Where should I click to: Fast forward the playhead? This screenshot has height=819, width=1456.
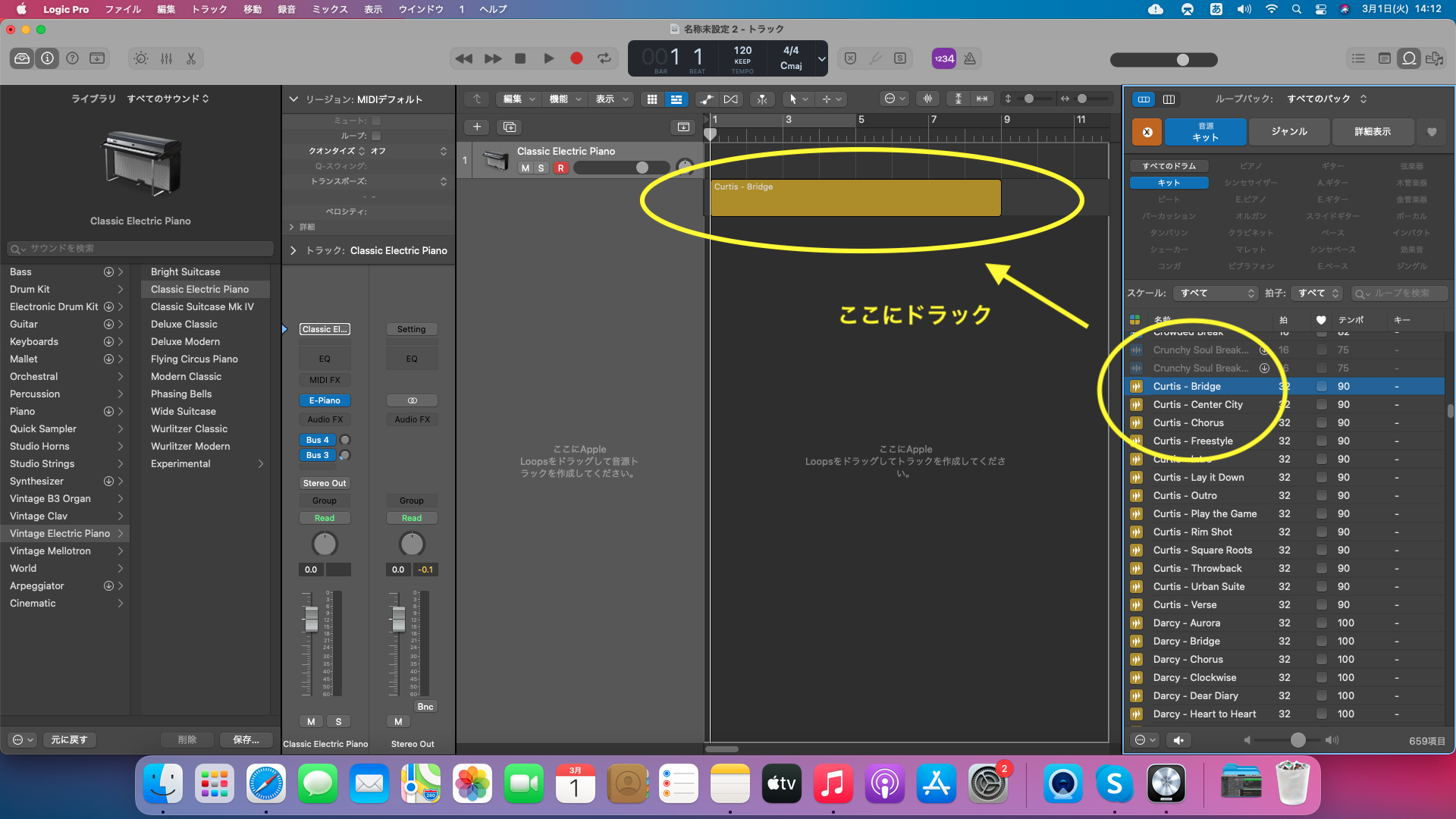(492, 58)
